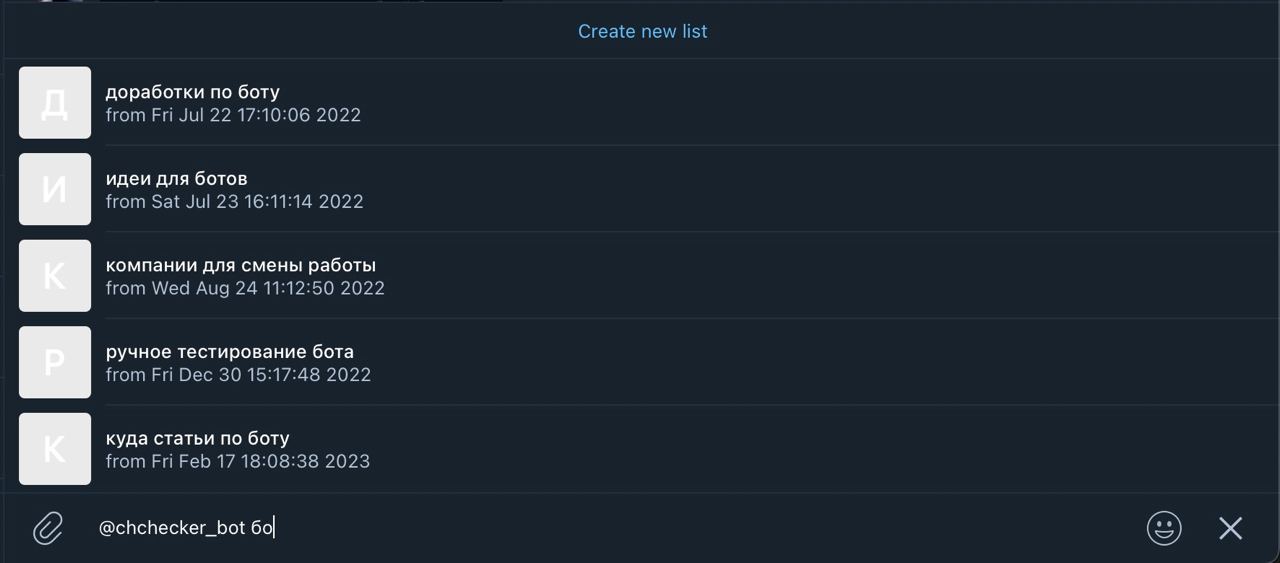The width and height of the screenshot is (1280, 563).
Task: Click 'К' thumbnail beside 'куда статьи по боту'
Action: (x=55, y=449)
